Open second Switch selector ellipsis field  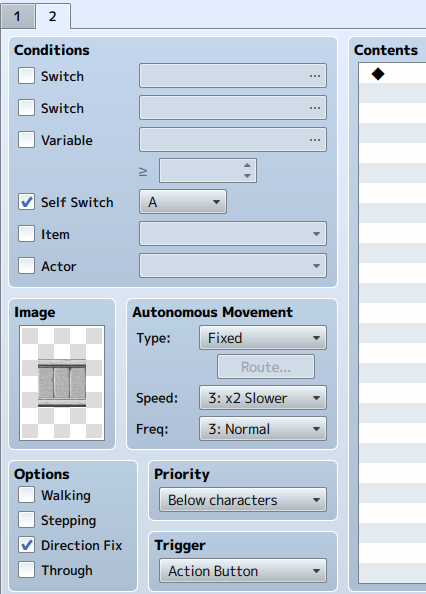[x=233, y=108]
